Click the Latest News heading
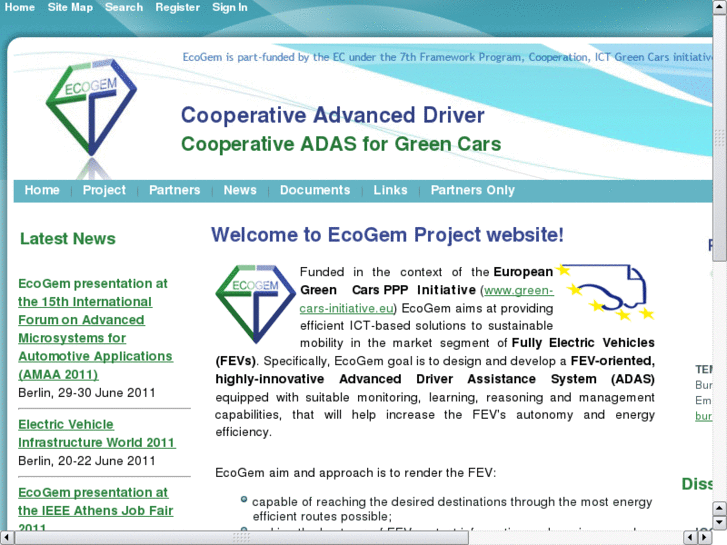 (68, 238)
